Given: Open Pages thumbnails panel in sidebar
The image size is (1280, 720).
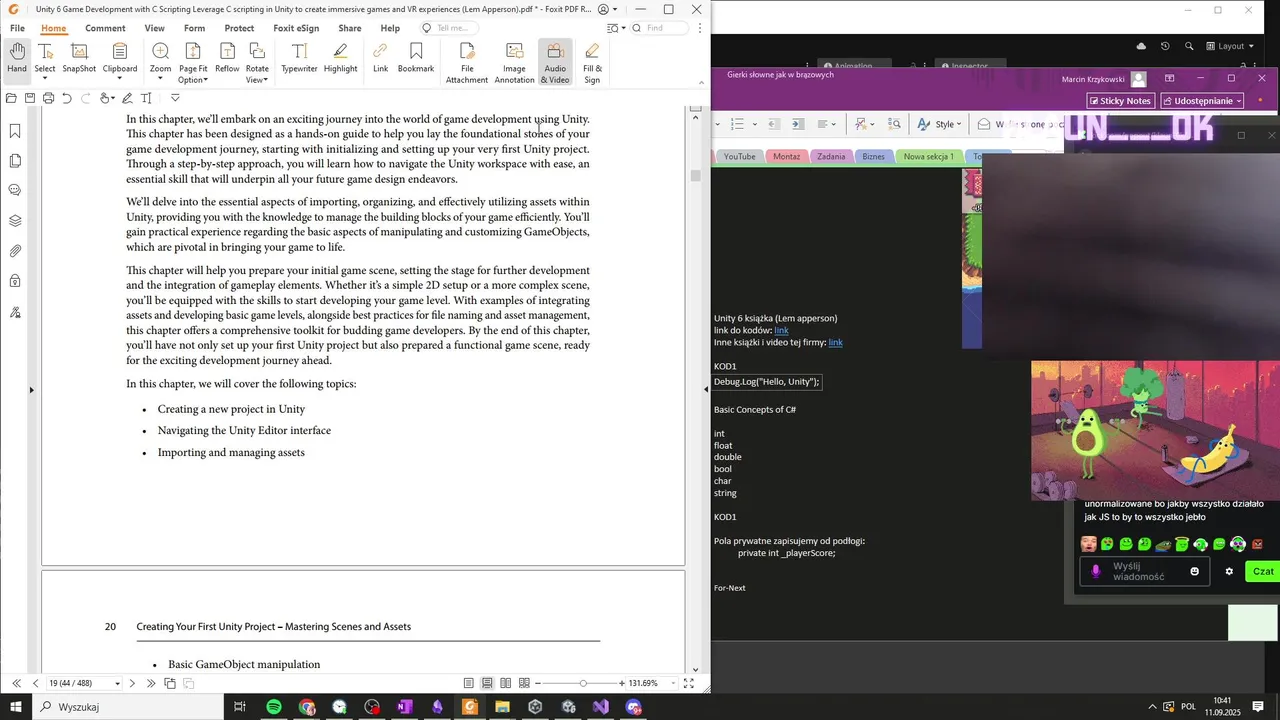Looking at the screenshot, I should tap(15, 161).
